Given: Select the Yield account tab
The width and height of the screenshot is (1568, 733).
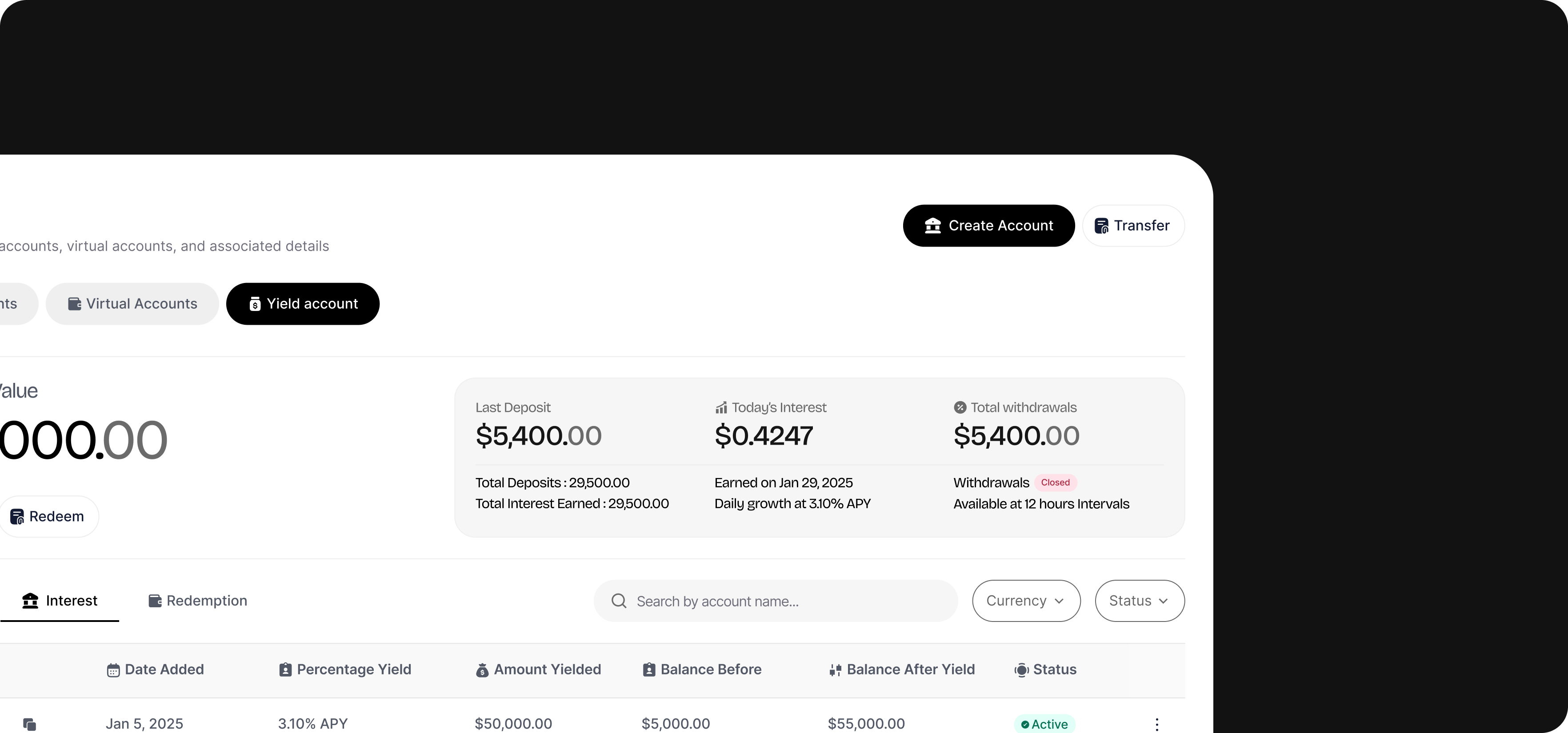Looking at the screenshot, I should click(303, 303).
